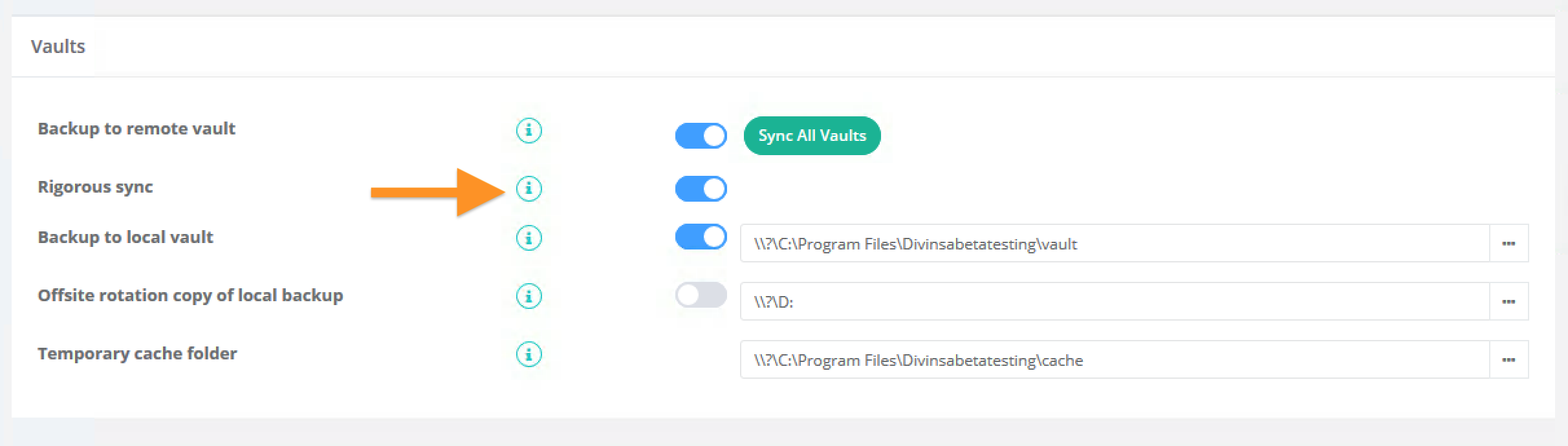Click the Vaults section heading
1568x446 pixels.
click(x=58, y=47)
